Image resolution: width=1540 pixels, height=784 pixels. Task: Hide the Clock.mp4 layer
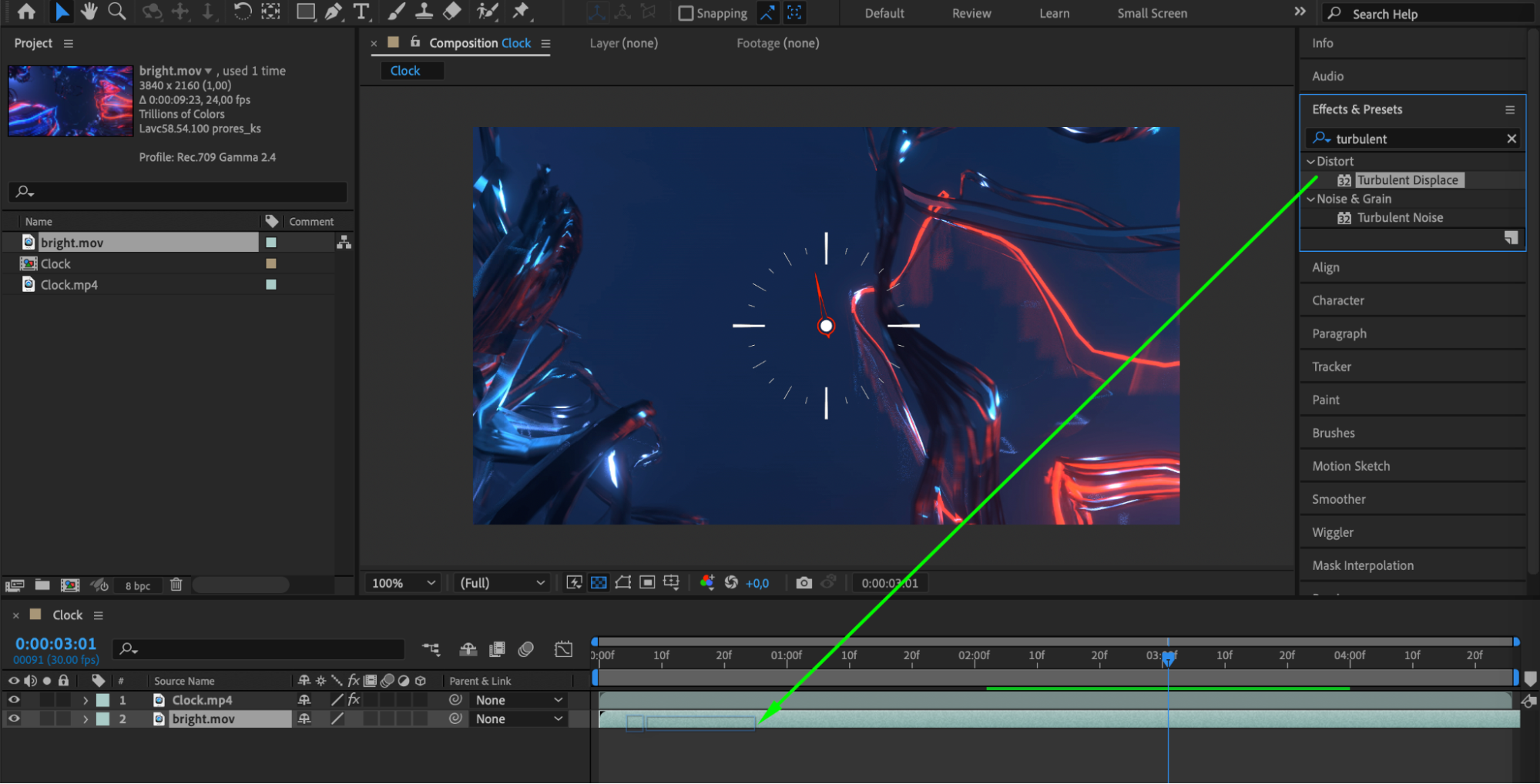(14, 700)
